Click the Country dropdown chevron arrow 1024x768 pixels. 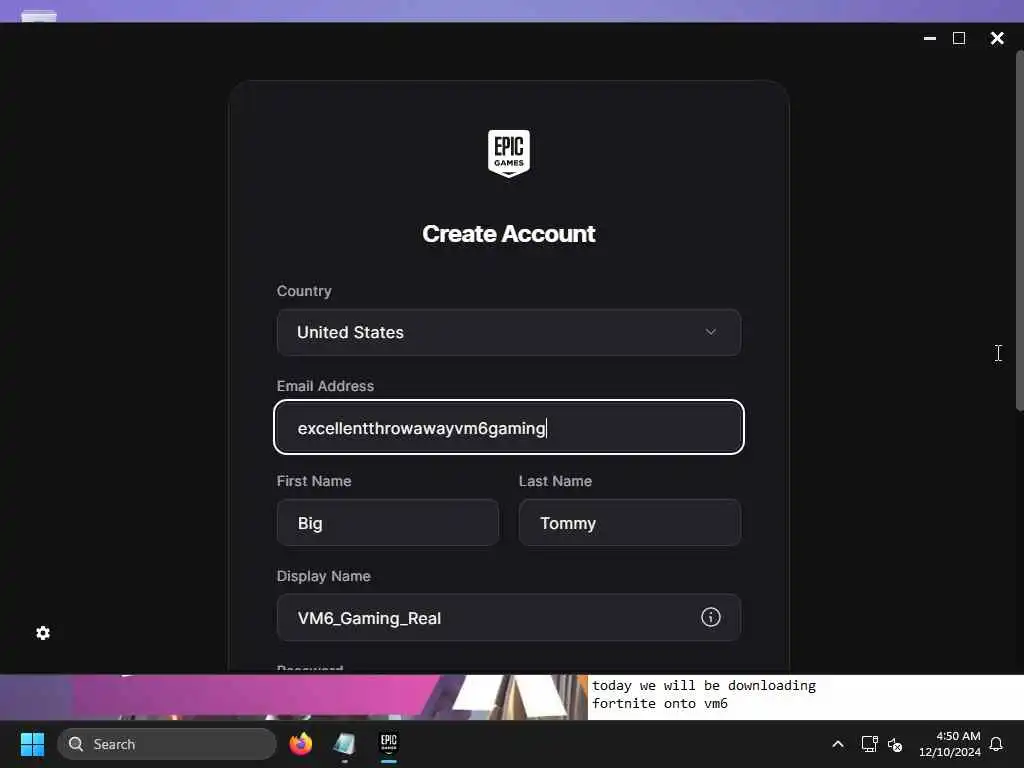click(711, 332)
